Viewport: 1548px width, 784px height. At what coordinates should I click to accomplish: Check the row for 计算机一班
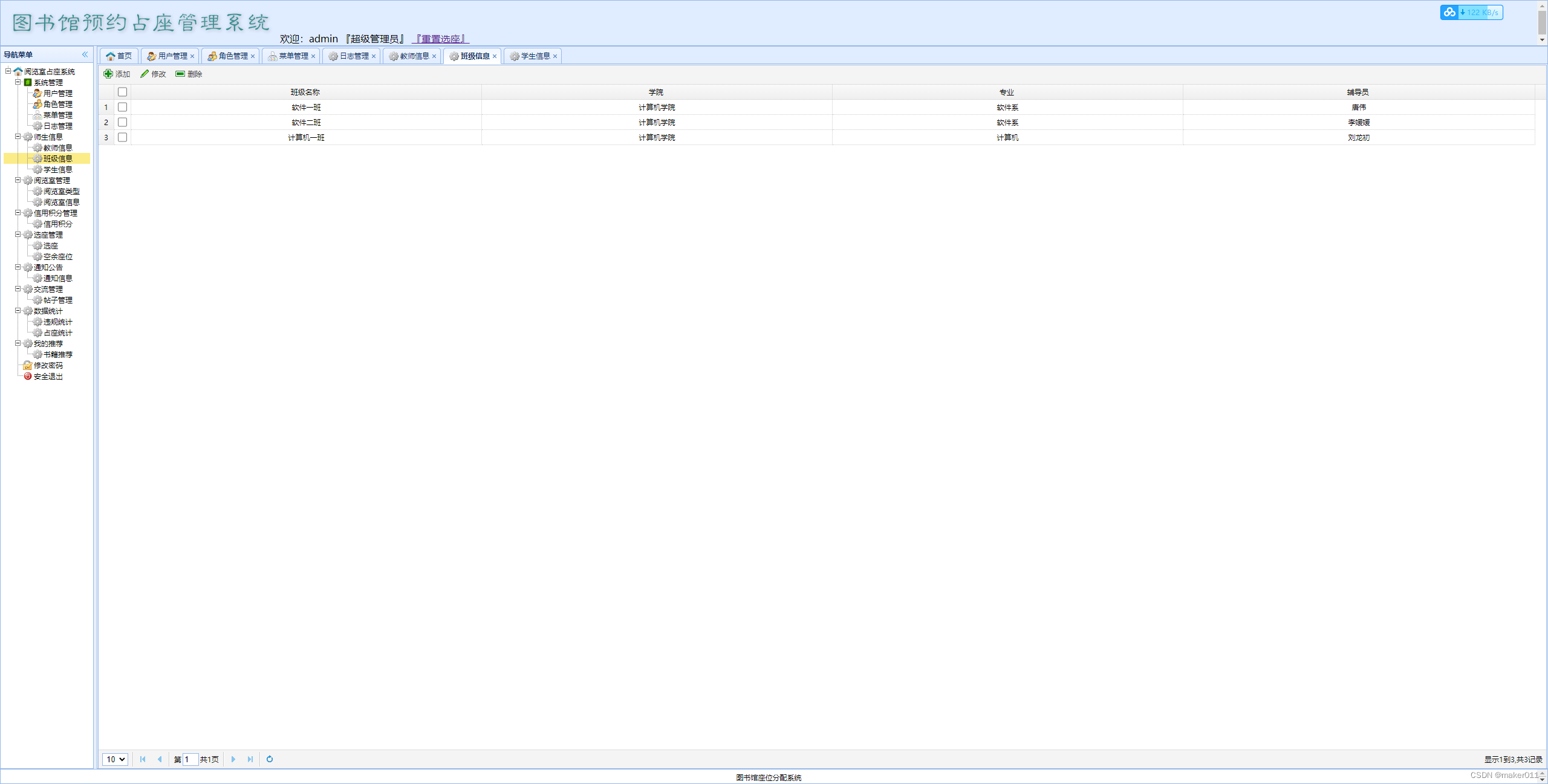pyautogui.click(x=122, y=137)
